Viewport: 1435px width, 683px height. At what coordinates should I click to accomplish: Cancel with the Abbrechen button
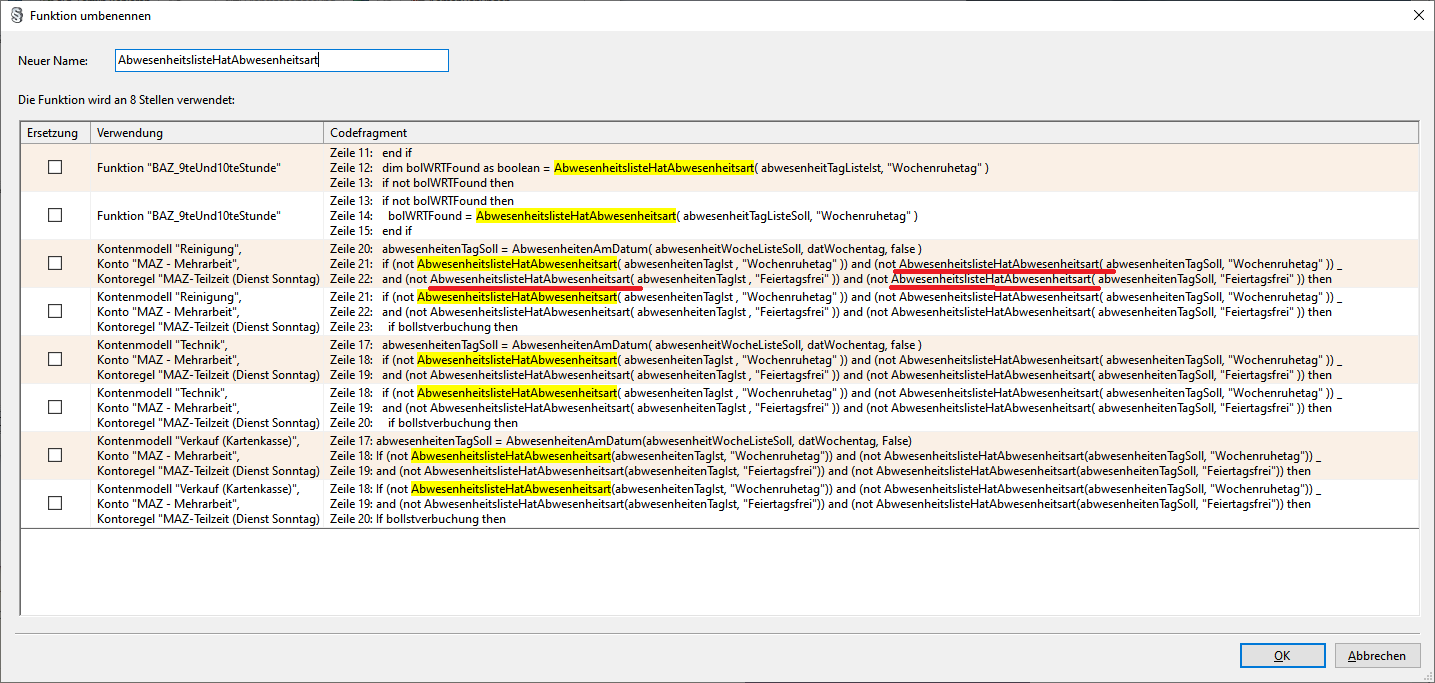pos(1377,656)
